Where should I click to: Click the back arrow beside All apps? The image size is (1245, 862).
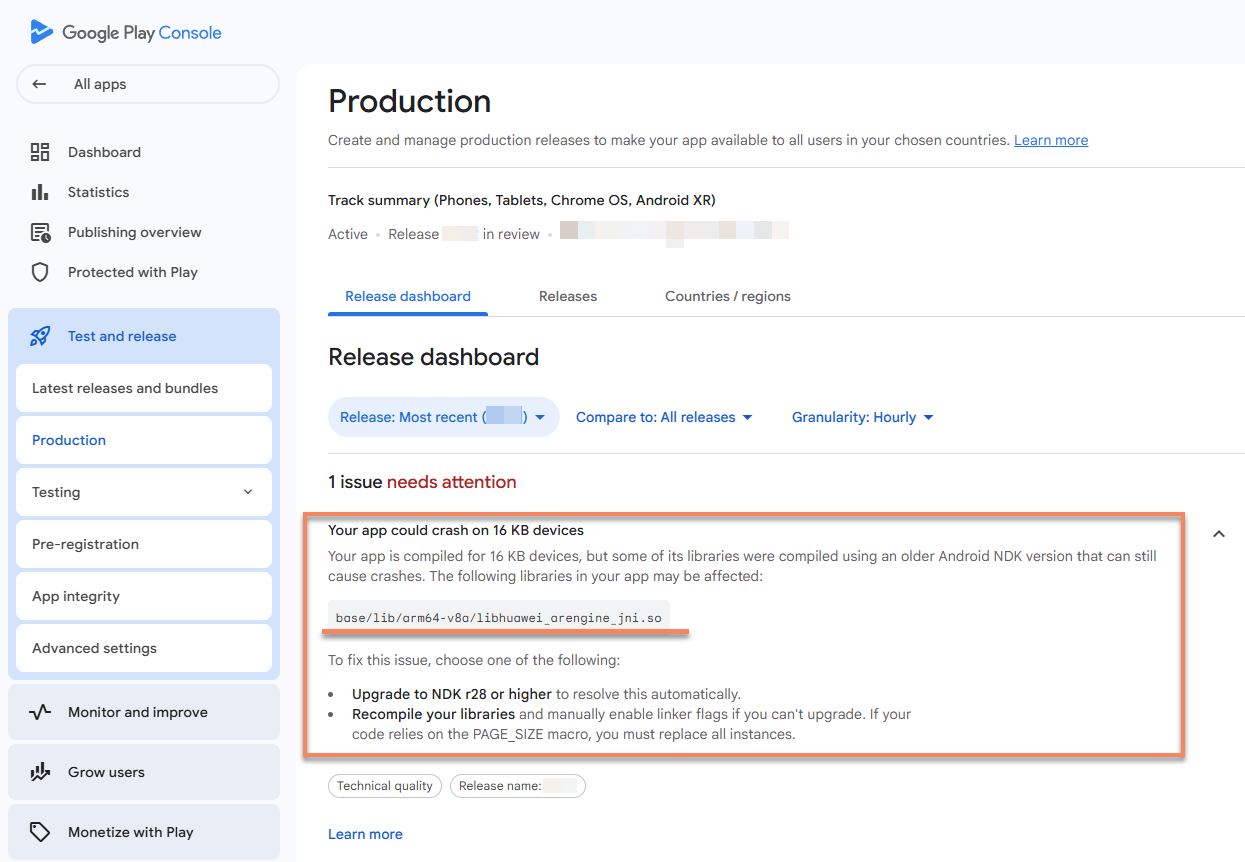[x=39, y=84]
